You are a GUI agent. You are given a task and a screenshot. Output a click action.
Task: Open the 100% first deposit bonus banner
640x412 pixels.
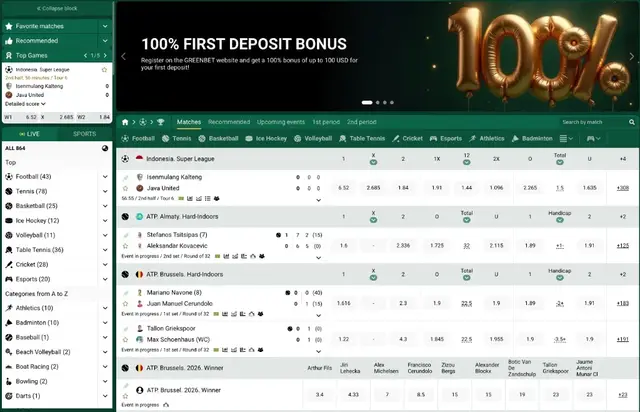[x=378, y=57]
